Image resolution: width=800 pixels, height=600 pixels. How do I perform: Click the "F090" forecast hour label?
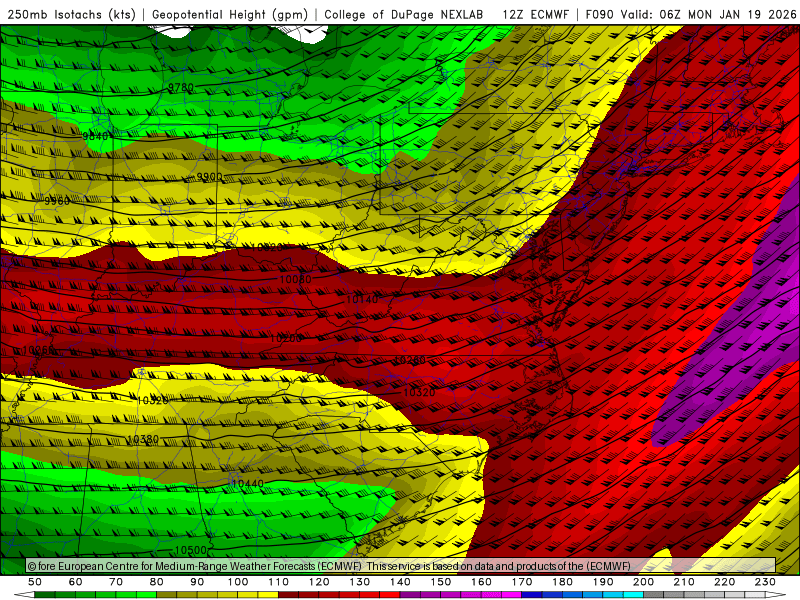599,15
